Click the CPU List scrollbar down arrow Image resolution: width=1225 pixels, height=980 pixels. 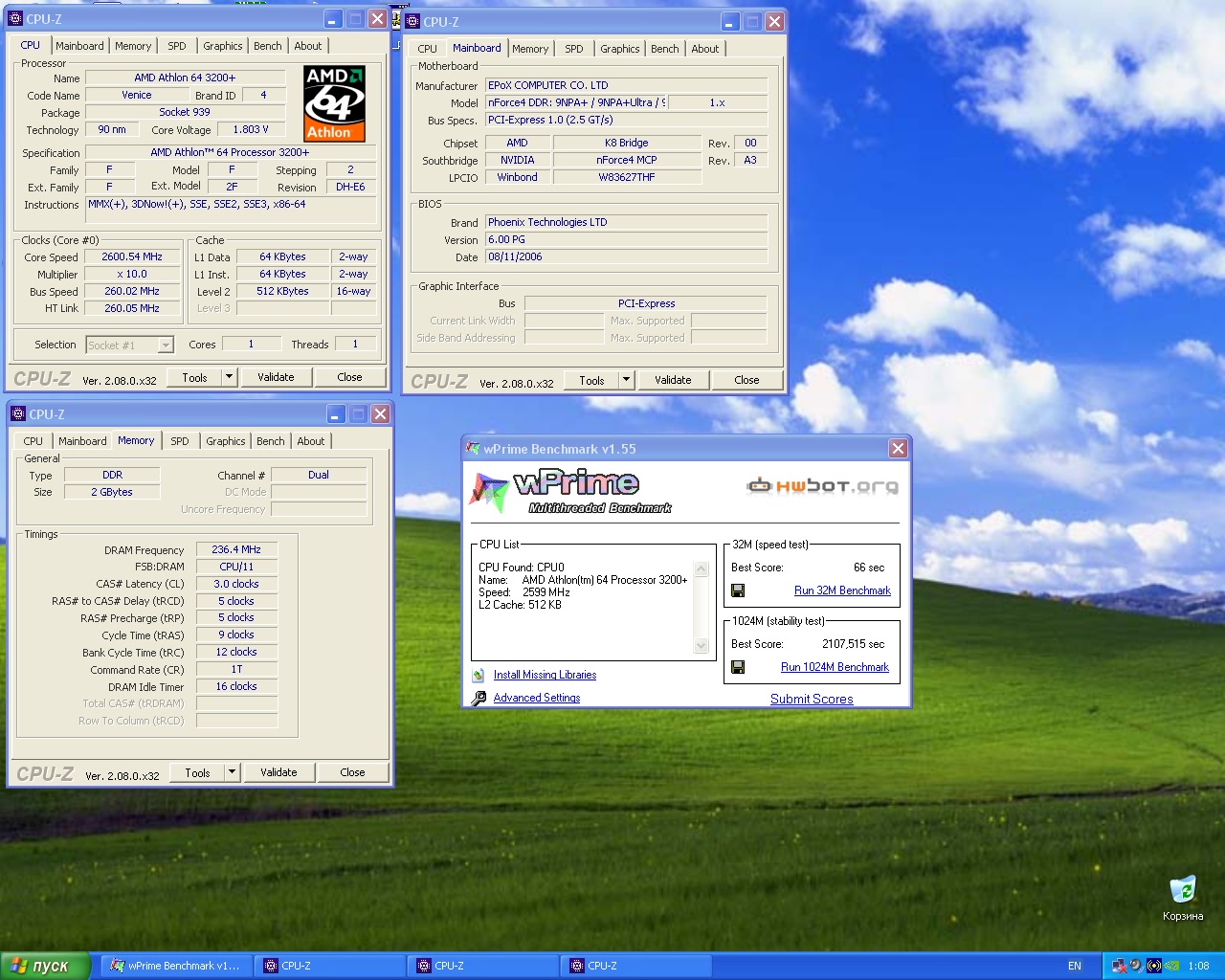click(702, 646)
